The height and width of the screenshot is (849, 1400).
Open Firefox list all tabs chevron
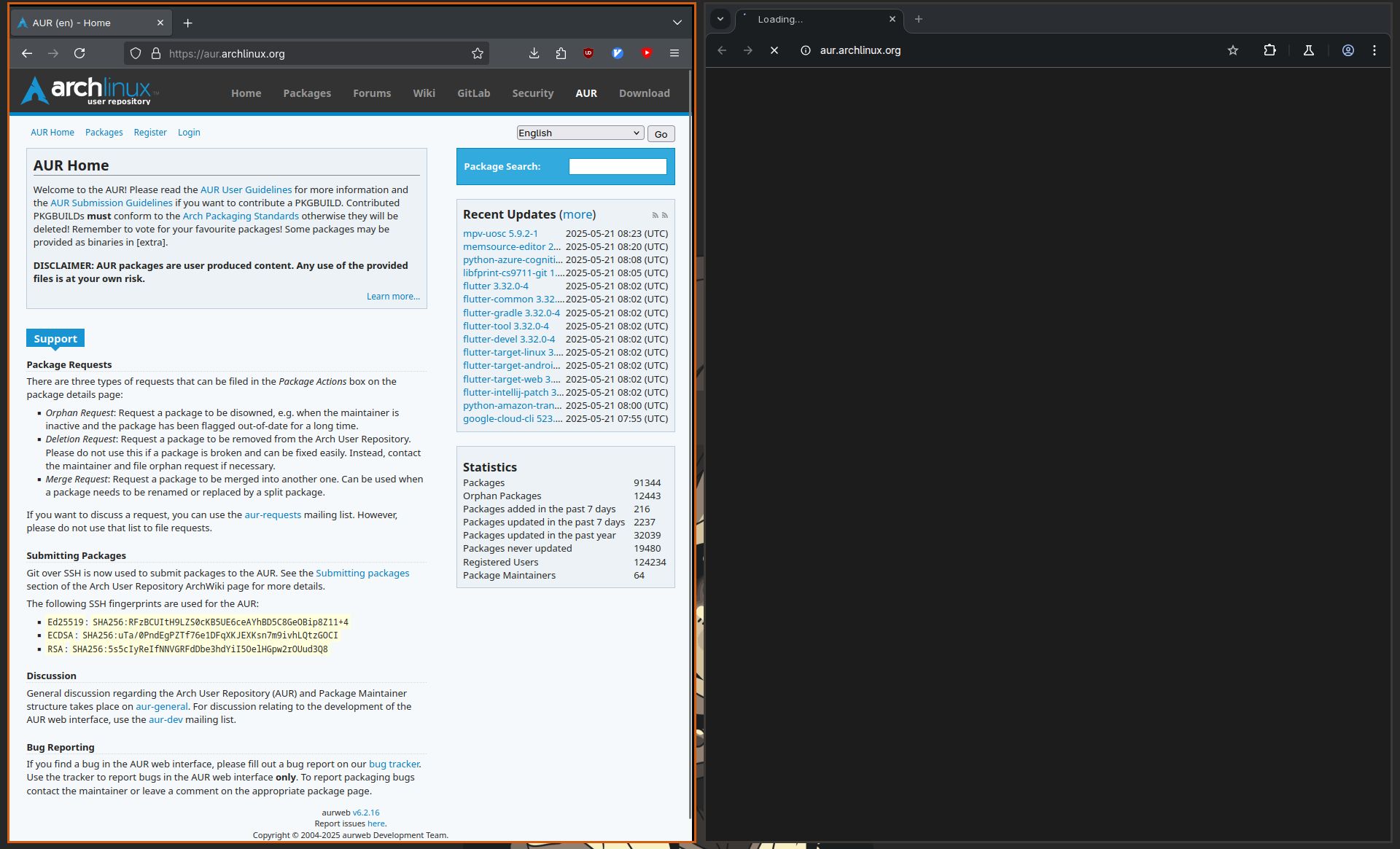click(677, 23)
